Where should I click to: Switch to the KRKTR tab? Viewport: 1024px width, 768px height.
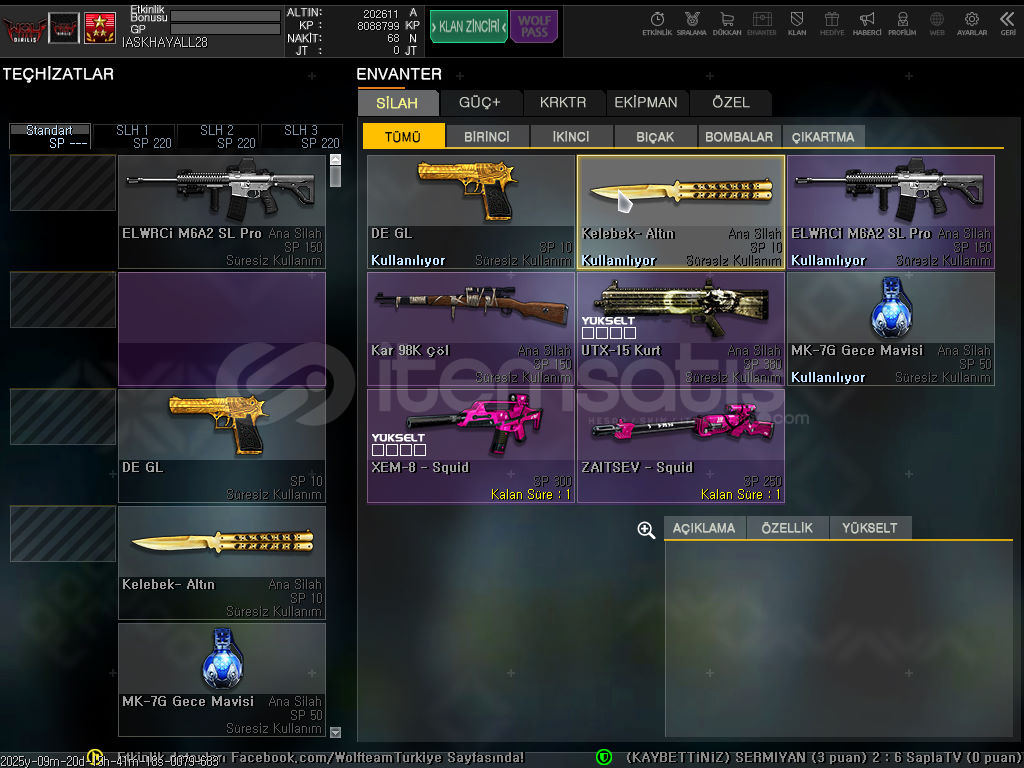tap(563, 102)
